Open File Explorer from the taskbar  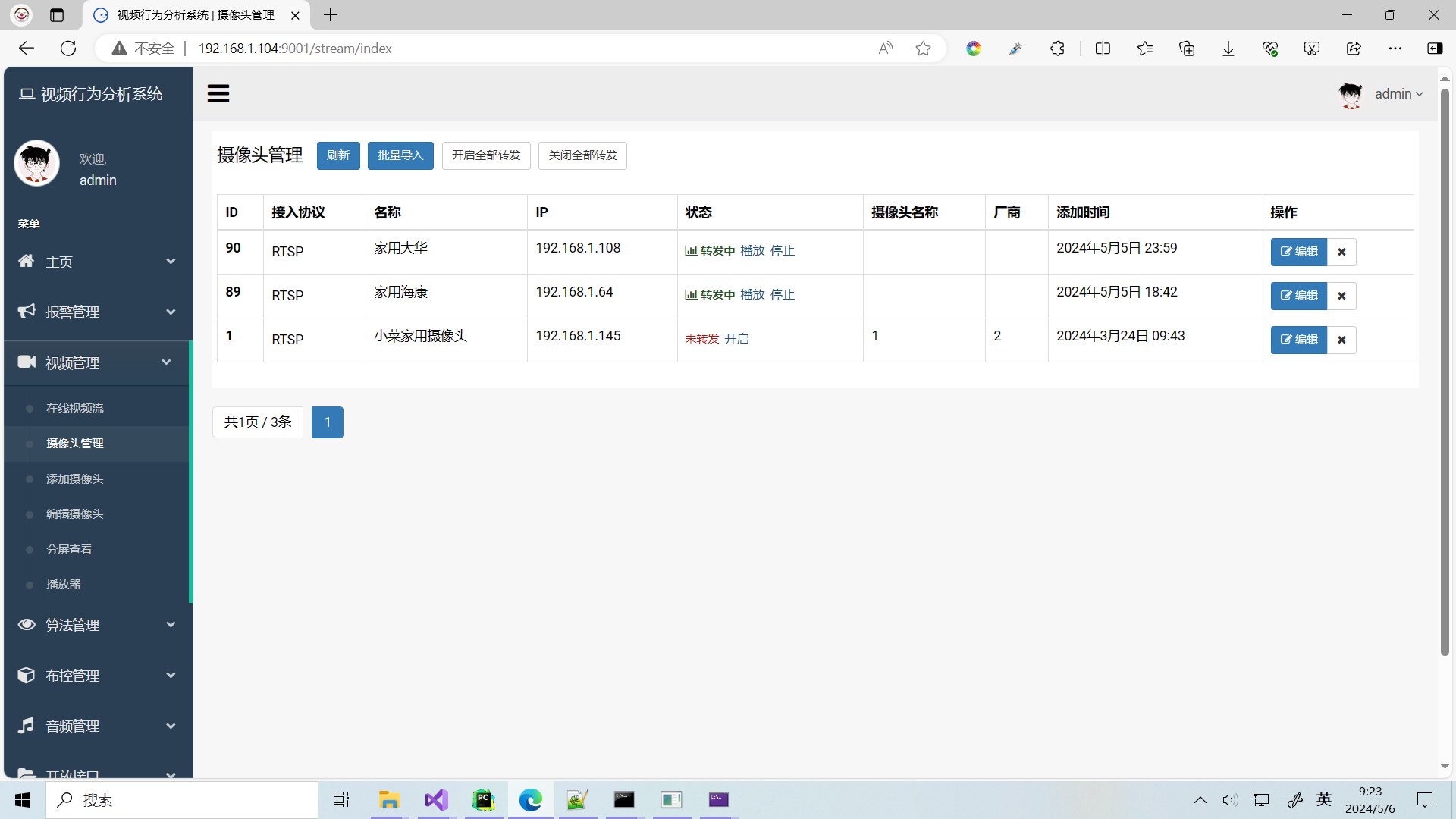point(389,800)
